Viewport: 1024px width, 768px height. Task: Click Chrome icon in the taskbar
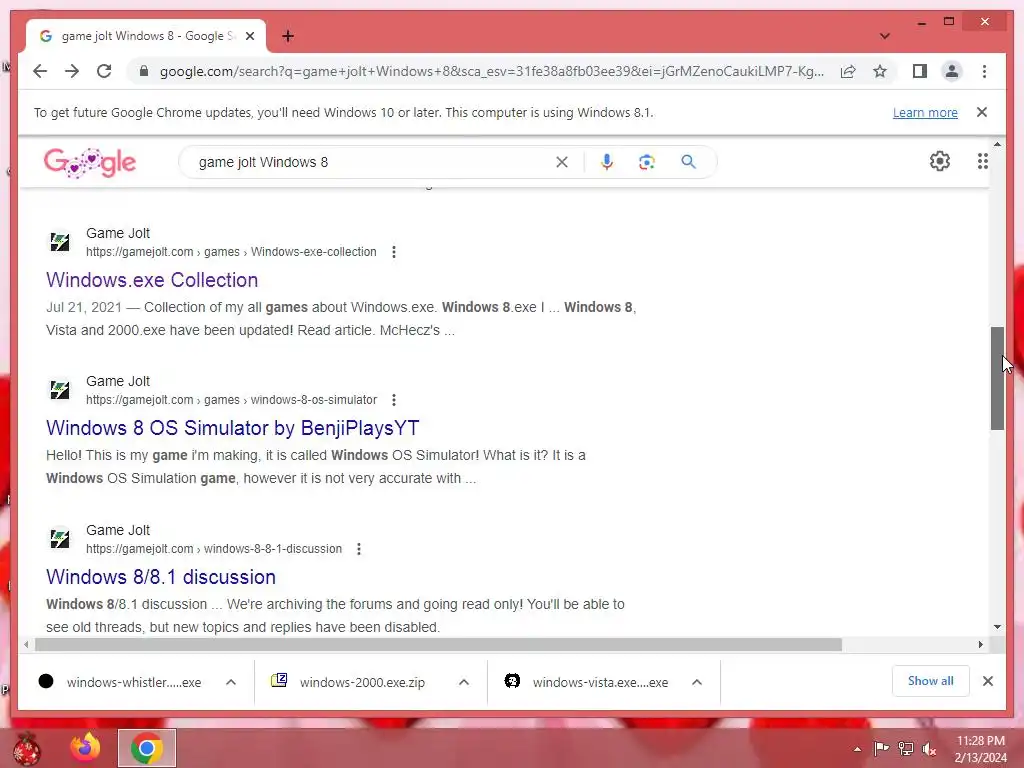[x=147, y=748]
